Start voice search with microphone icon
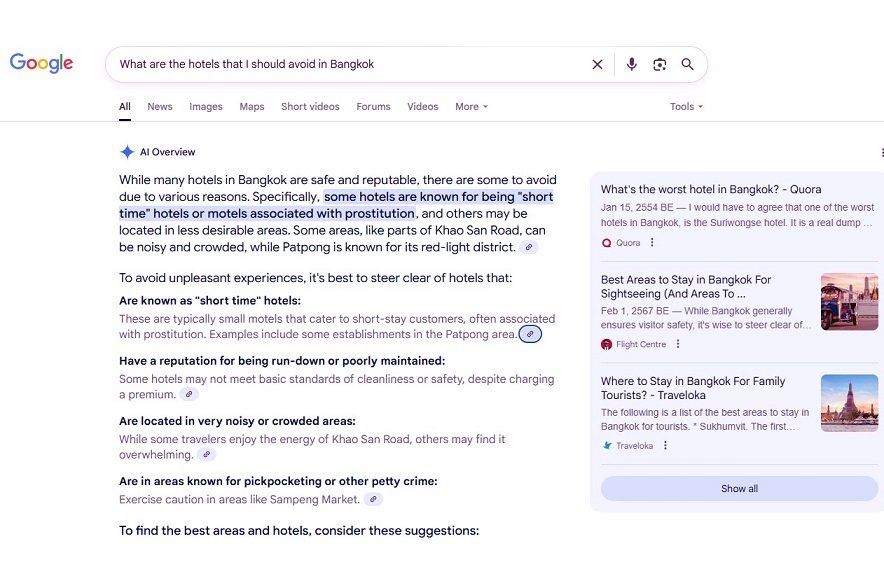Image resolution: width=884 pixels, height=574 pixels. tap(631, 64)
